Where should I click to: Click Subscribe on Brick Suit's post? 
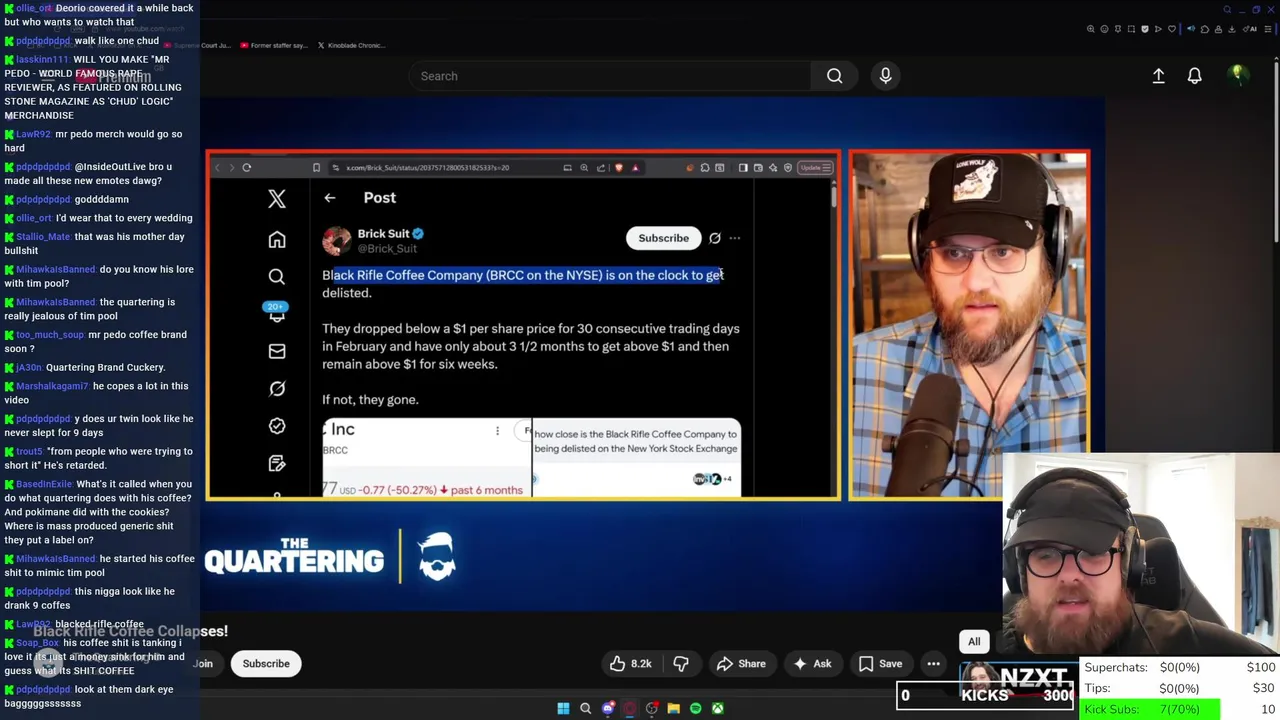point(663,238)
